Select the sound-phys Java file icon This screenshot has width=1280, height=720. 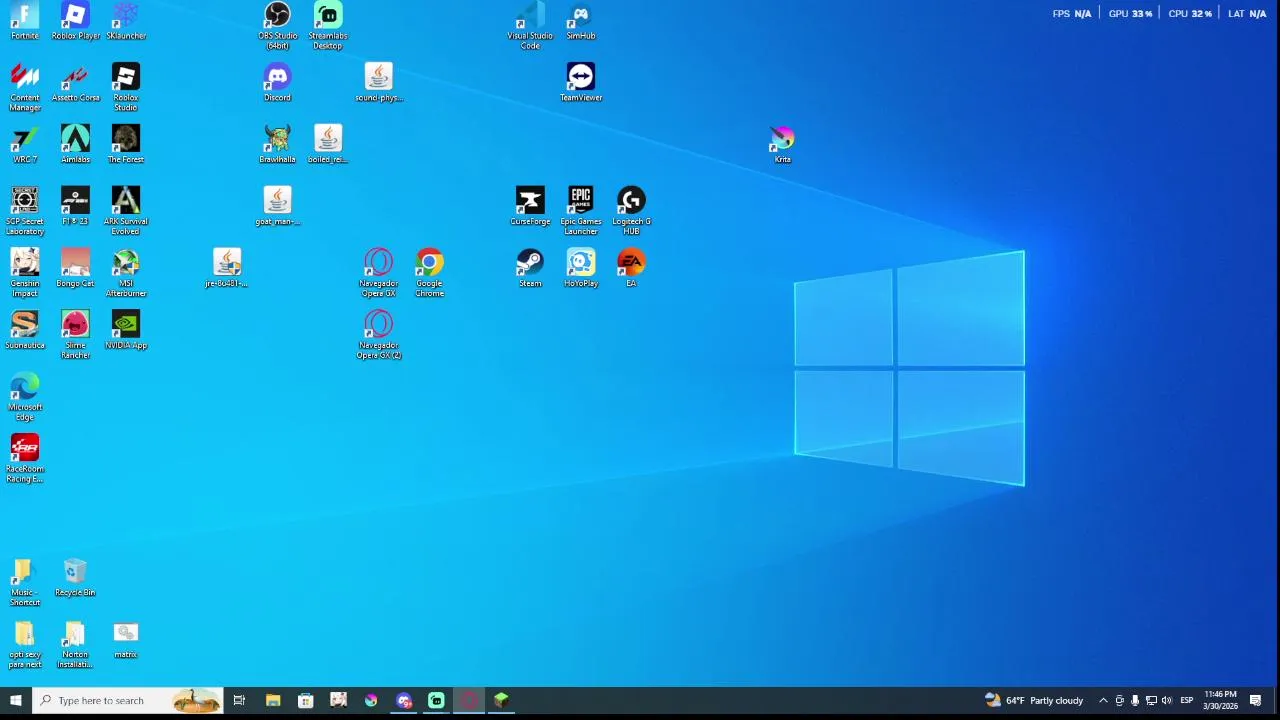tap(378, 83)
